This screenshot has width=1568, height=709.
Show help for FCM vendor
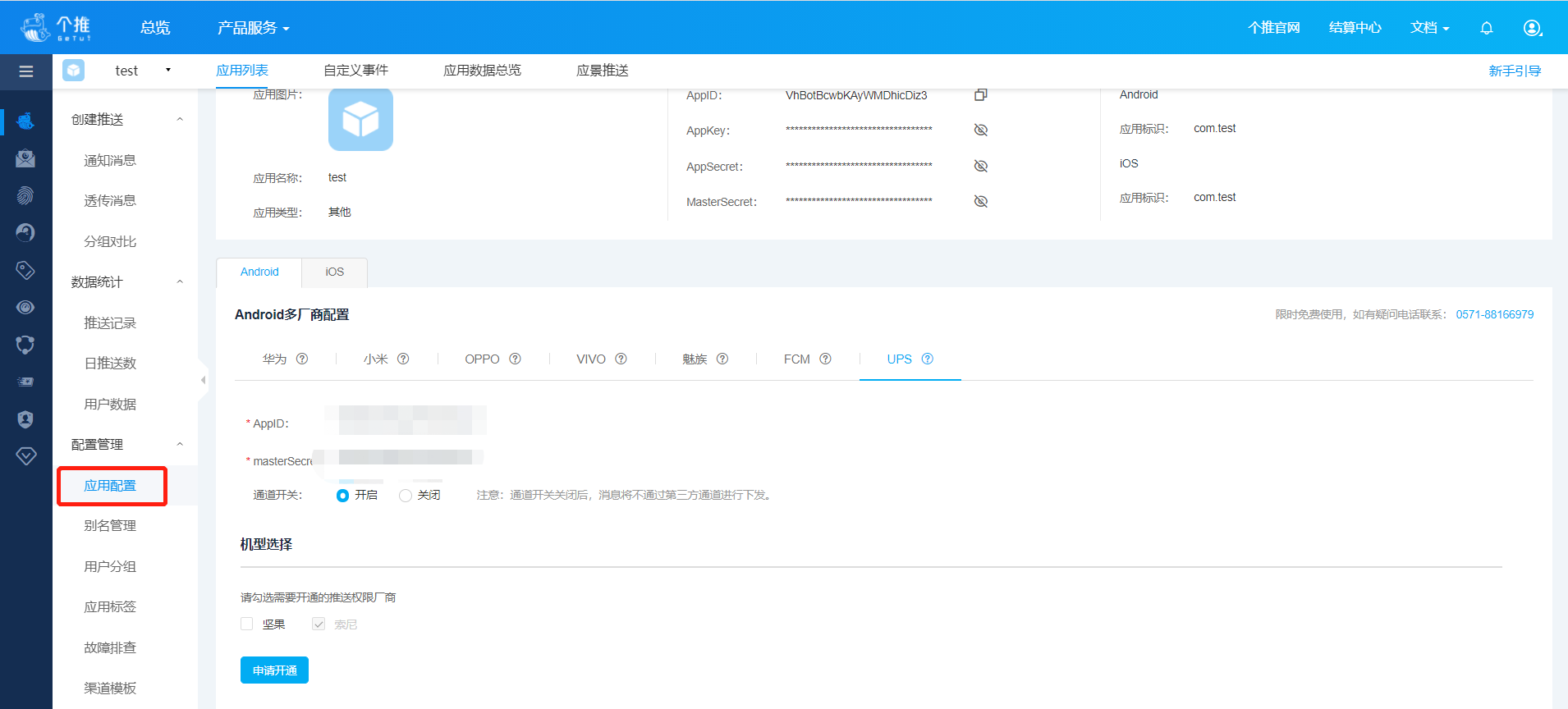tap(825, 359)
